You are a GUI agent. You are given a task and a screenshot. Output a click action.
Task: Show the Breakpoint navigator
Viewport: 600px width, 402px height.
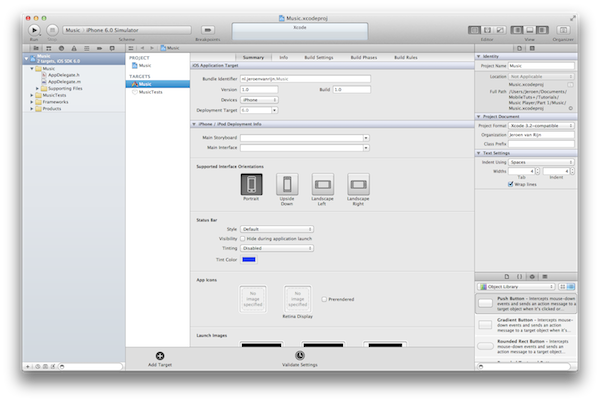point(99,48)
